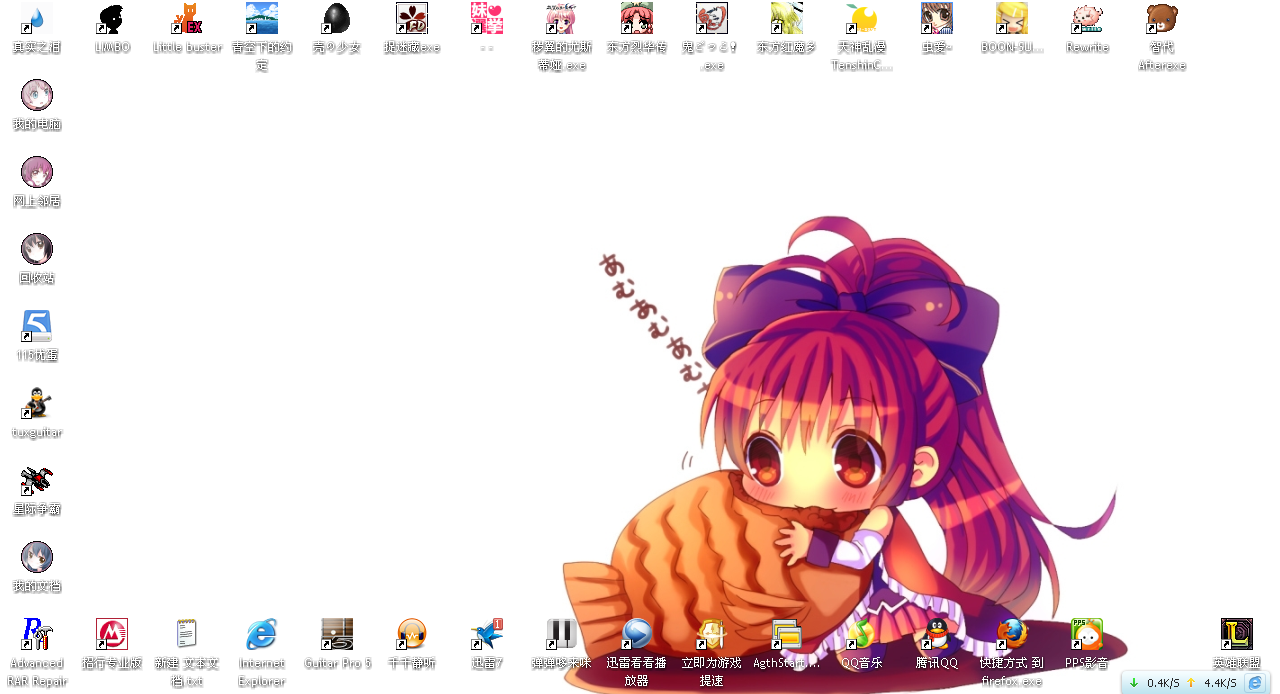Open Guitar Pro 5 shortcut
This screenshot has width=1280, height=694.
pyautogui.click(x=337, y=634)
